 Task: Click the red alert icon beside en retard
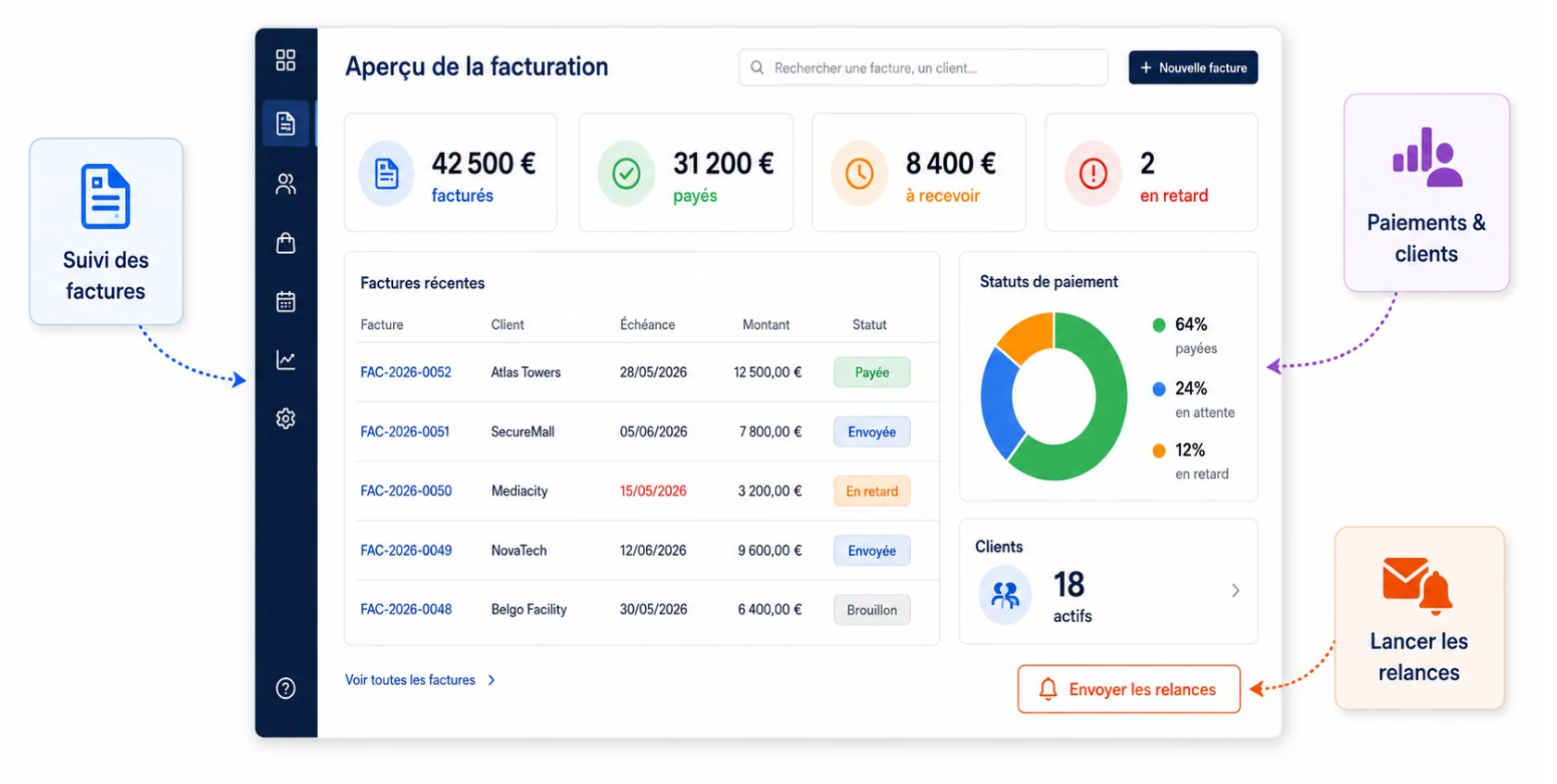[x=1094, y=173]
